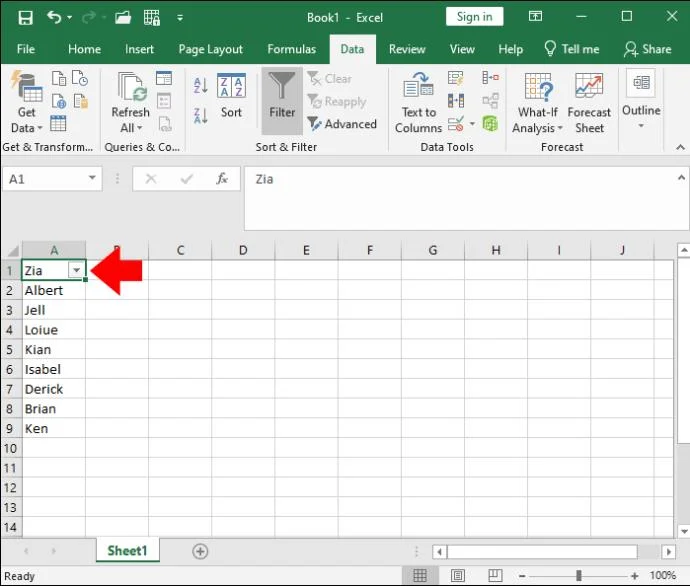Click the Consolidate icon

tap(490, 78)
